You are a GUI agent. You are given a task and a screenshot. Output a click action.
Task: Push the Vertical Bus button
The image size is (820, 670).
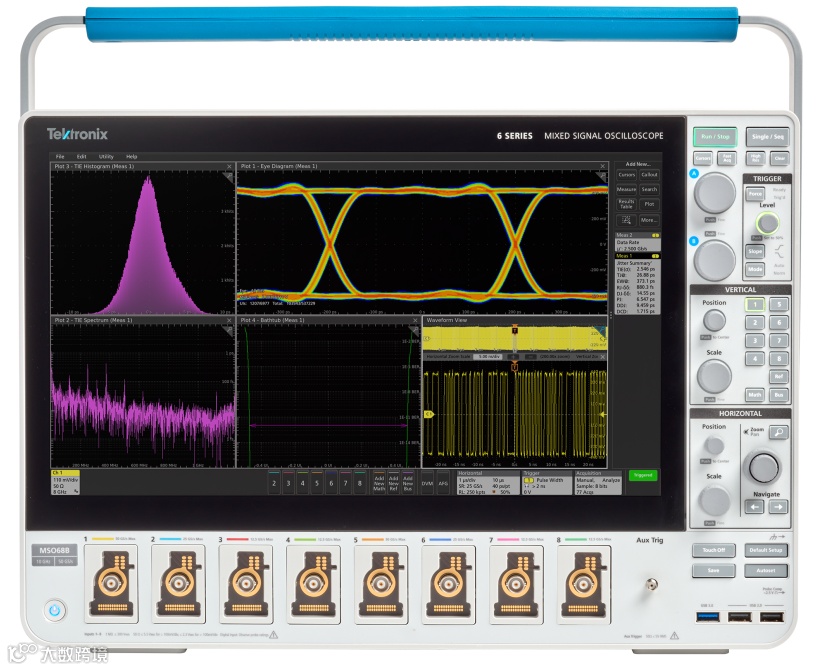tap(779, 395)
